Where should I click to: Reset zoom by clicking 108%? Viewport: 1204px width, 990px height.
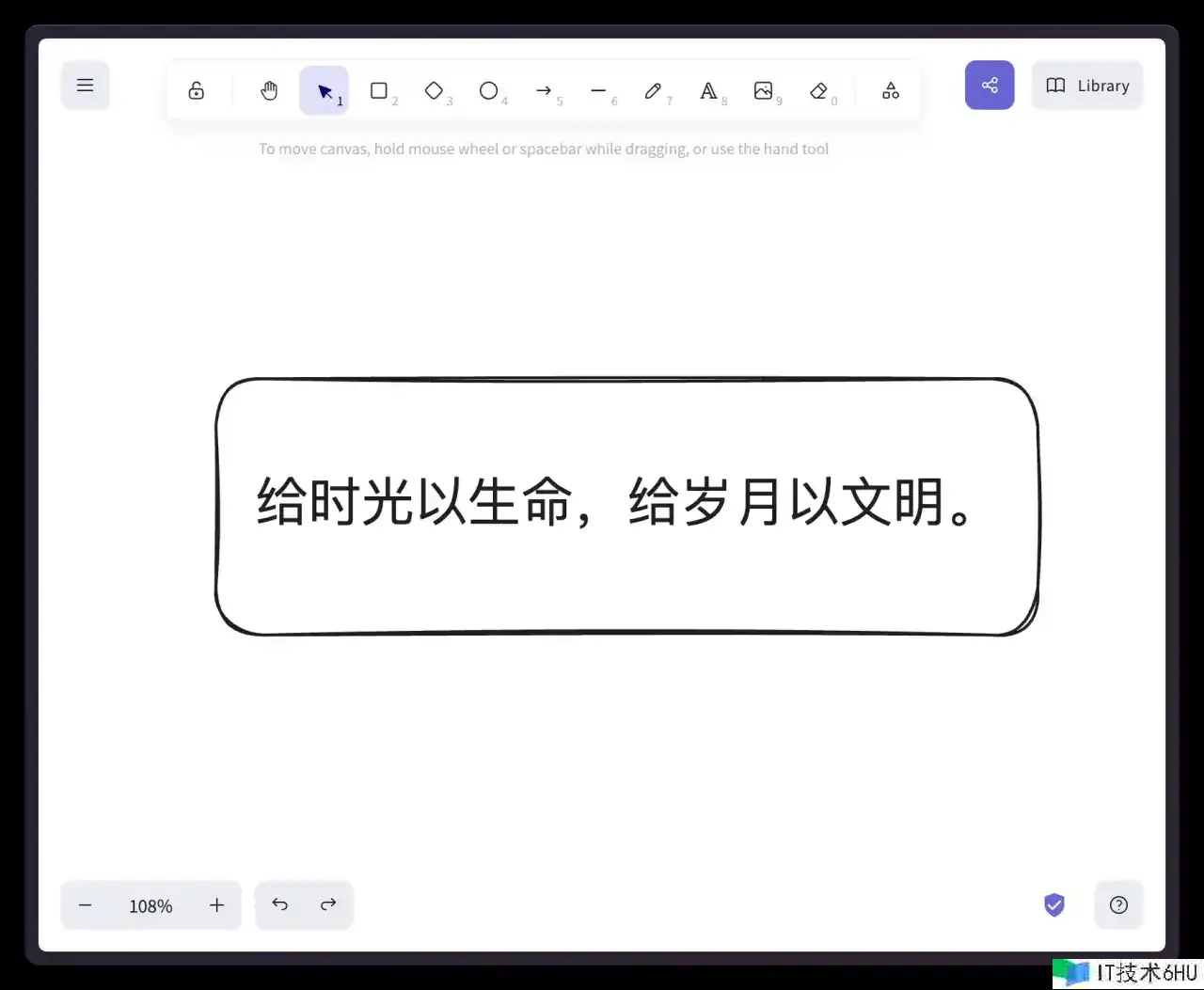point(150,905)
